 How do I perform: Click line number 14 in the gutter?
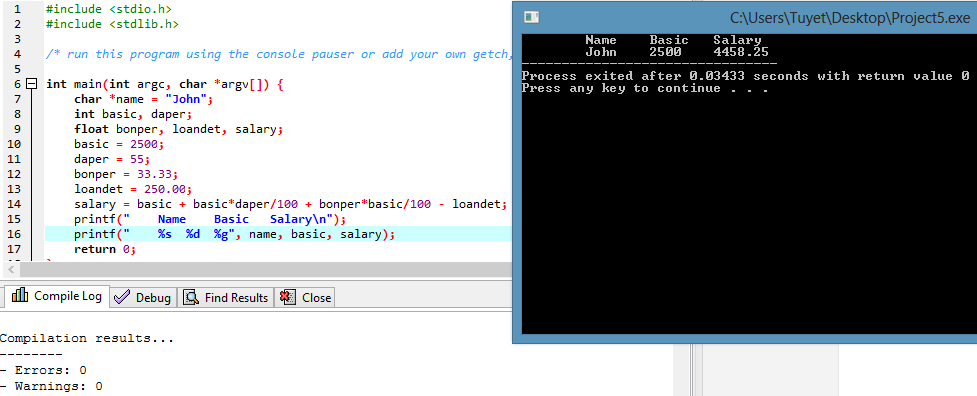14,204
